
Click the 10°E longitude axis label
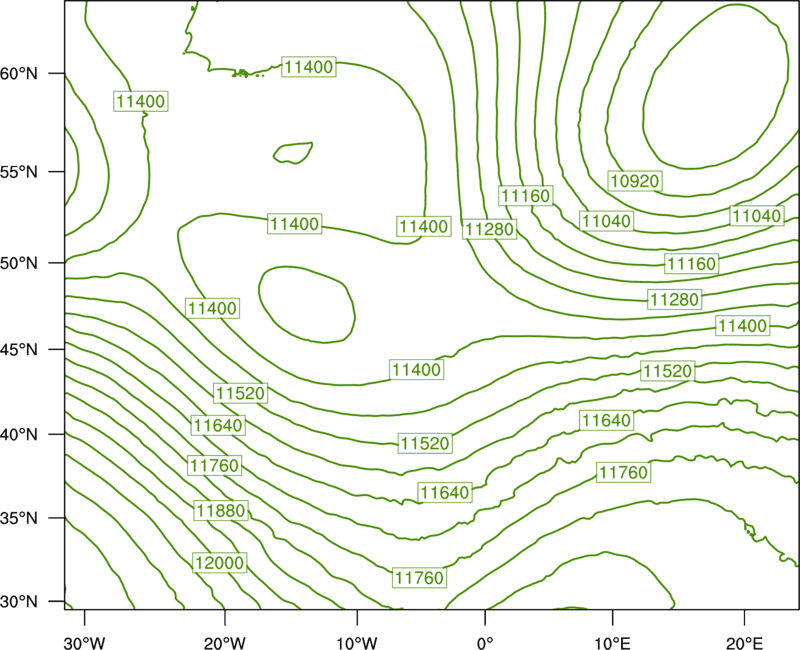(612, 643)
